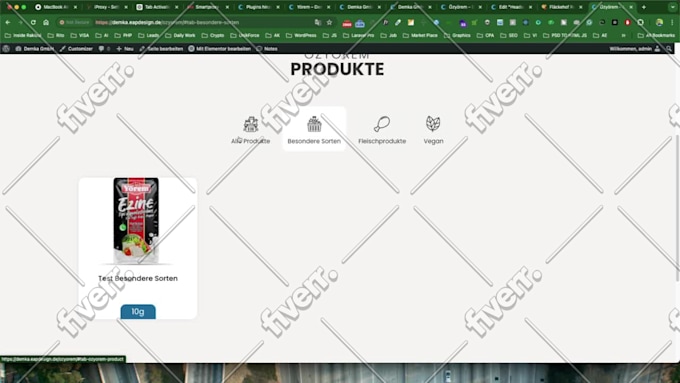
Task: Go back to the previous page
Action: click(x=8, y=22)
